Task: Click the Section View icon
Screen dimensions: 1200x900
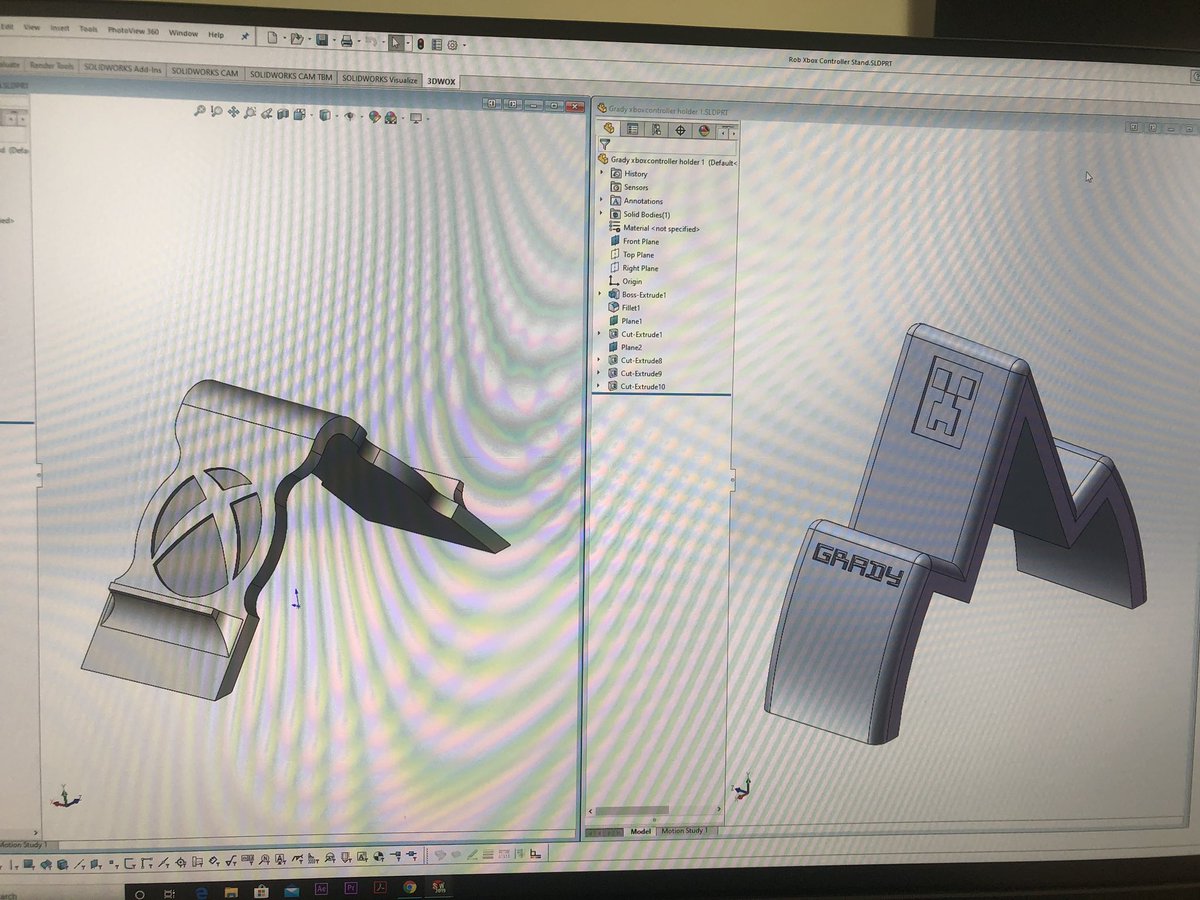Action: (x=283, y=114)
